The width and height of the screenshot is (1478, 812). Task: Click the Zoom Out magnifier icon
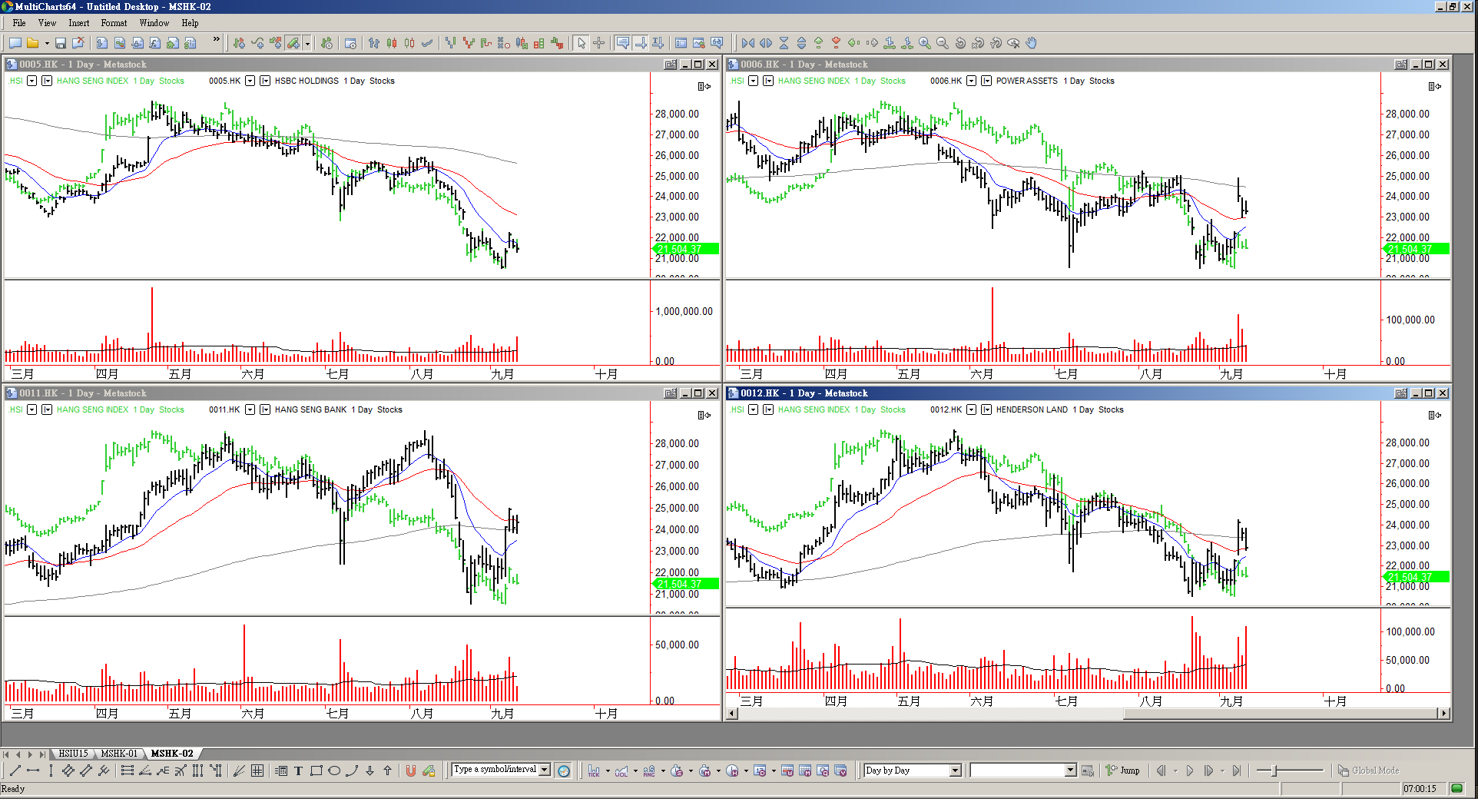pyautogui.click(x=943, y=43)
